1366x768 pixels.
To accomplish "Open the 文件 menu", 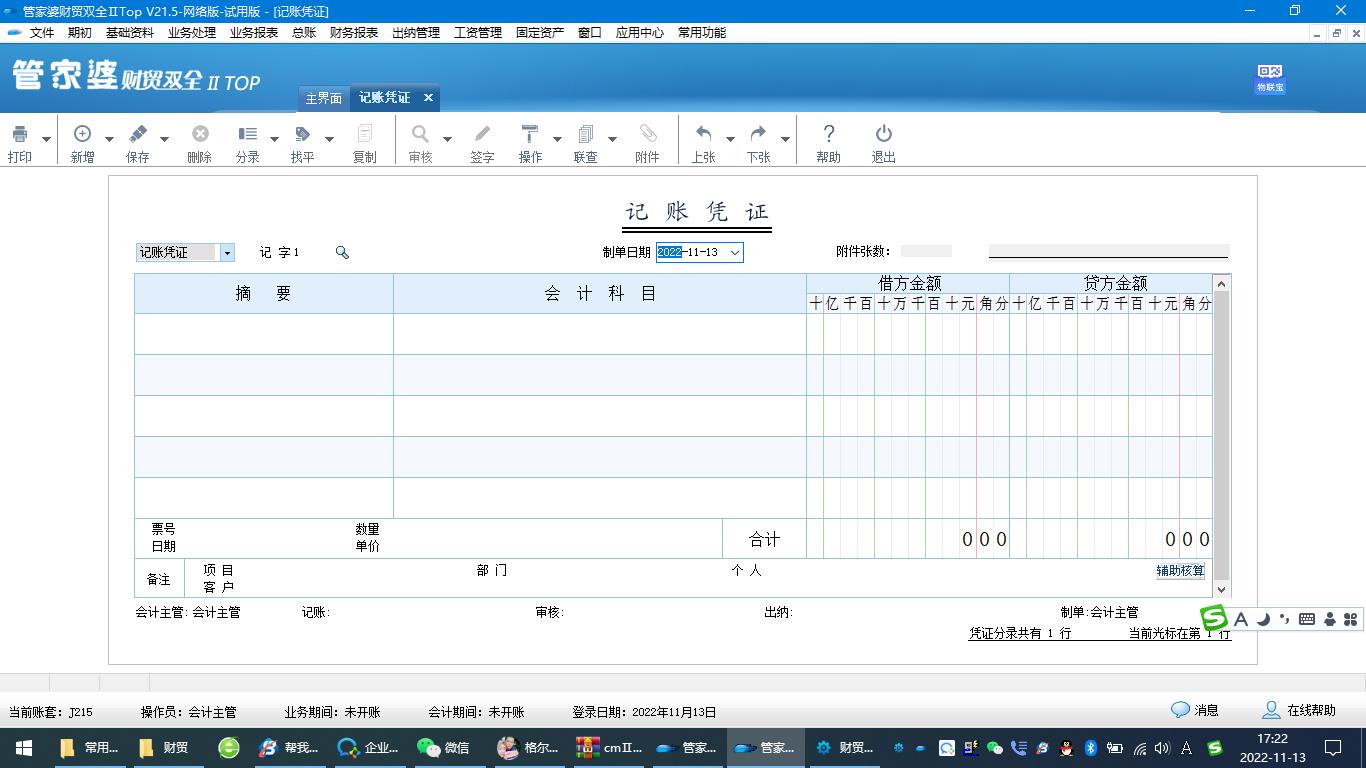I will tap(42, 33).
